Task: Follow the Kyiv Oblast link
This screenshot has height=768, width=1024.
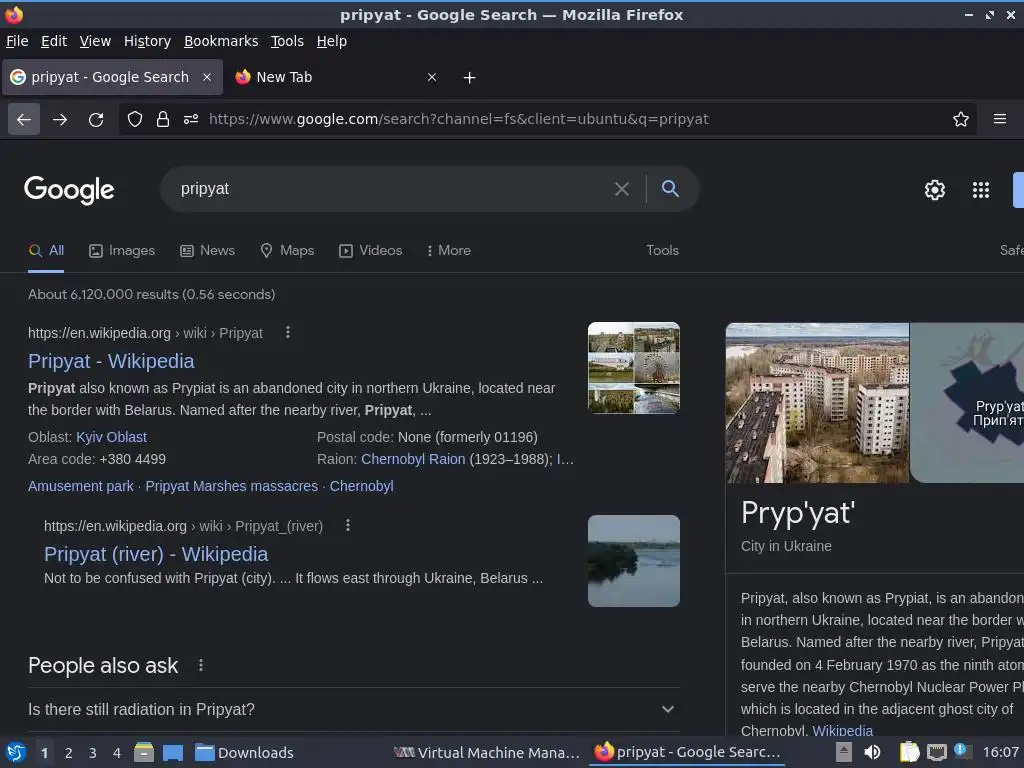Action: click(x=111, y=437)
